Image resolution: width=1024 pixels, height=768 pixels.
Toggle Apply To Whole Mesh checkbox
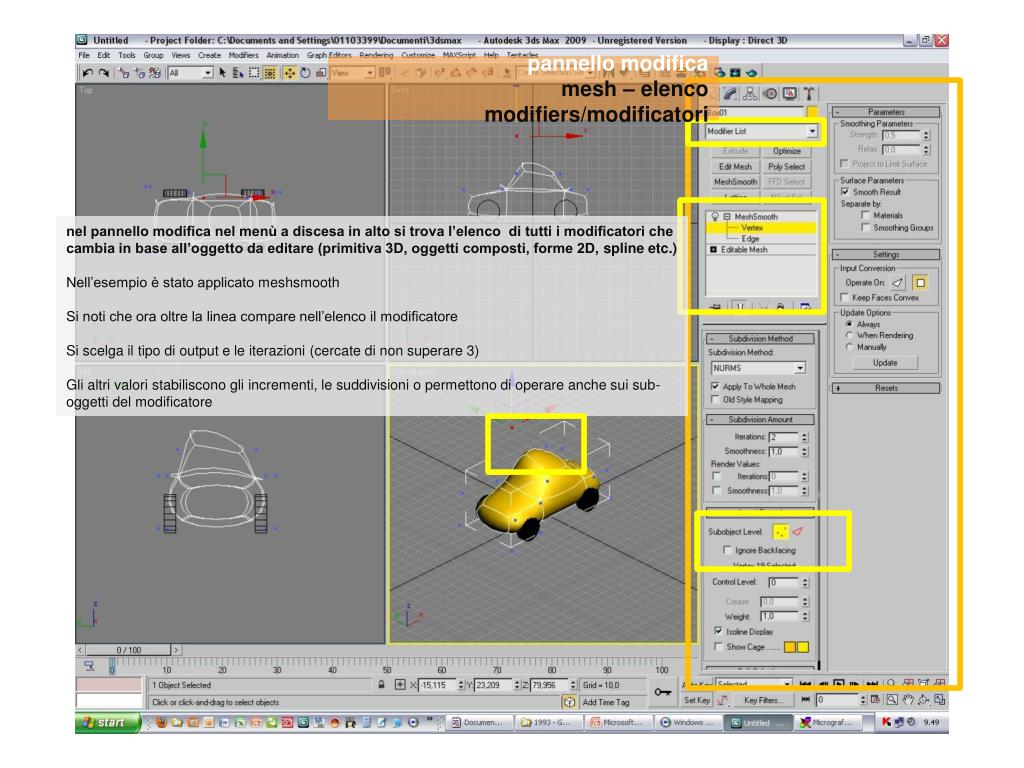click(x=715, y=386)
